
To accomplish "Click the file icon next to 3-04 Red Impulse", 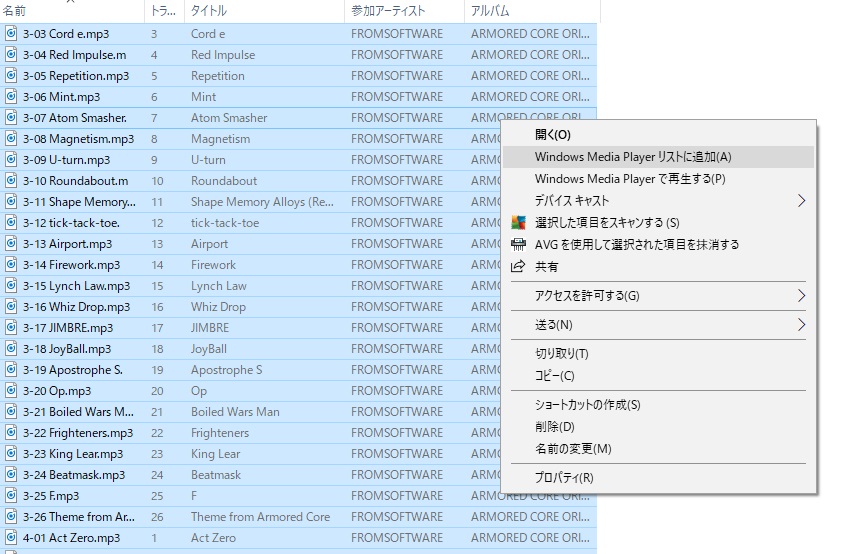I will 10,55.
